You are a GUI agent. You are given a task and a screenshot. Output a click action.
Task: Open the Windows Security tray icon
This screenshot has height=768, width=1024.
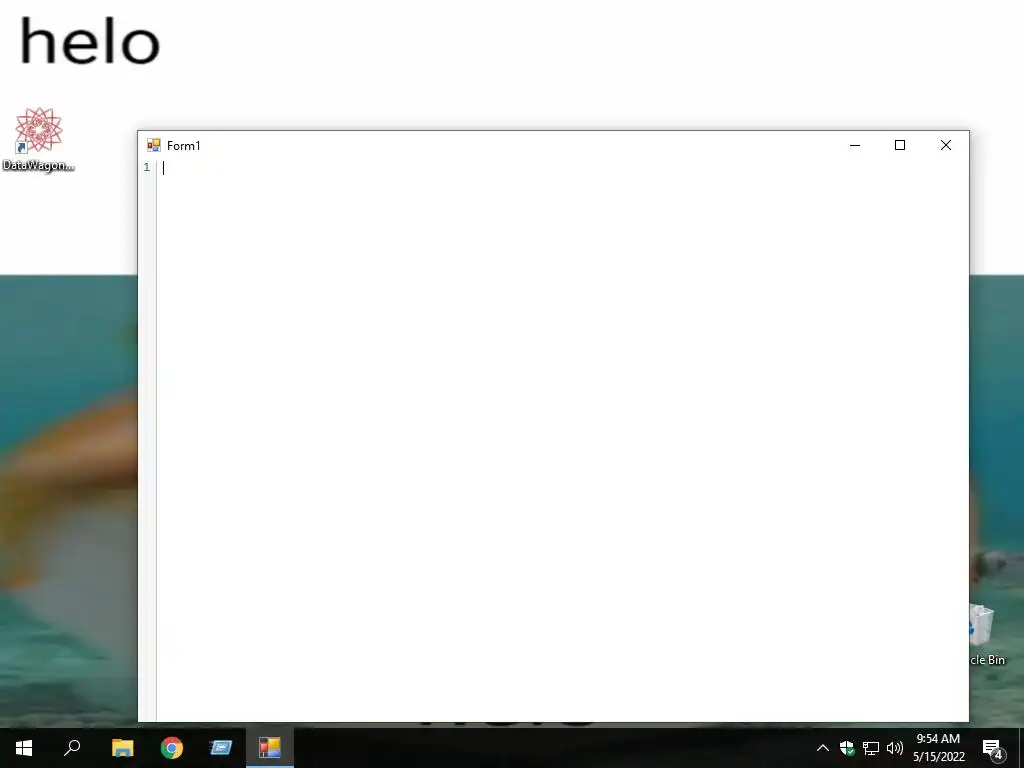(x=847, y=748)
